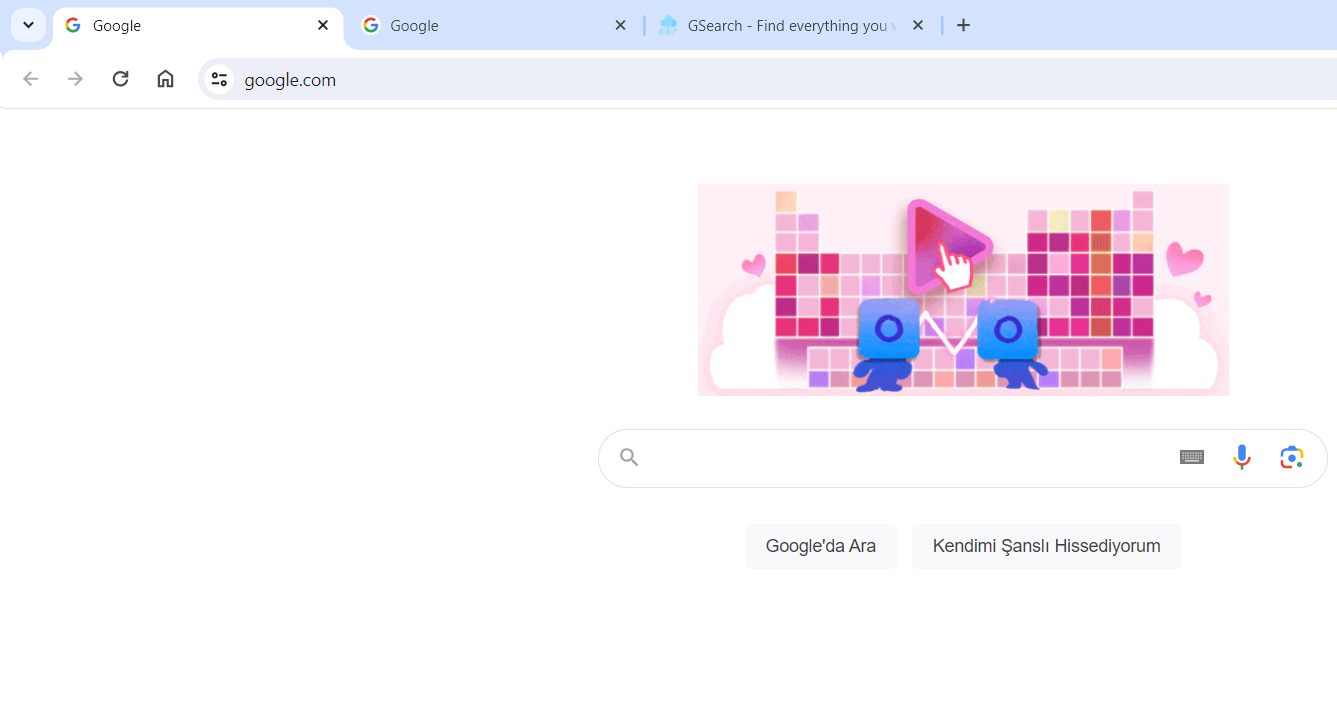The height and width of the screenshot is (710, 1337).
Task: Click Kendimi Şanslı Hissediyorum button
Action: 1046,546
